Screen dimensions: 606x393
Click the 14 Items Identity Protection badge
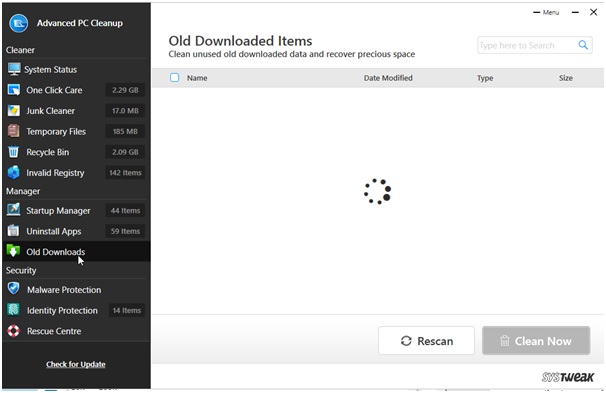126,310
